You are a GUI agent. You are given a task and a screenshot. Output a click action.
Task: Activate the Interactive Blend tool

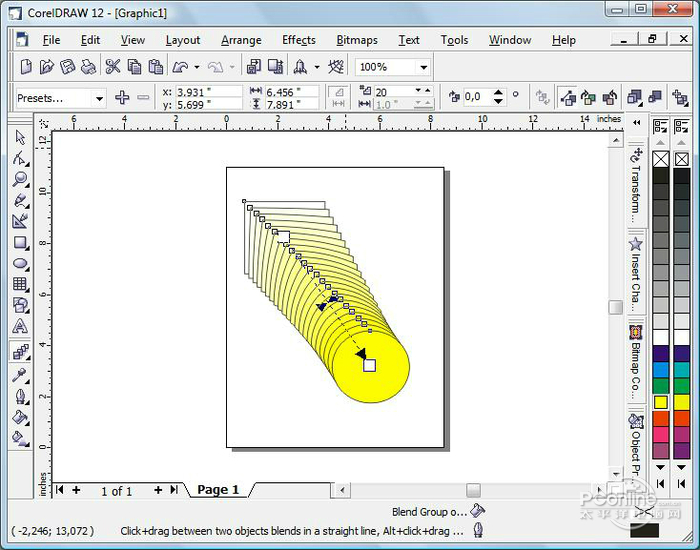click(x=20, y=352)
